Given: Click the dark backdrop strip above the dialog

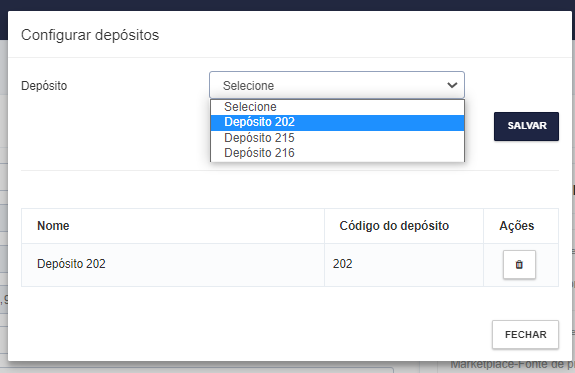Looking at the screenshot, I should (x=288, y=5).
